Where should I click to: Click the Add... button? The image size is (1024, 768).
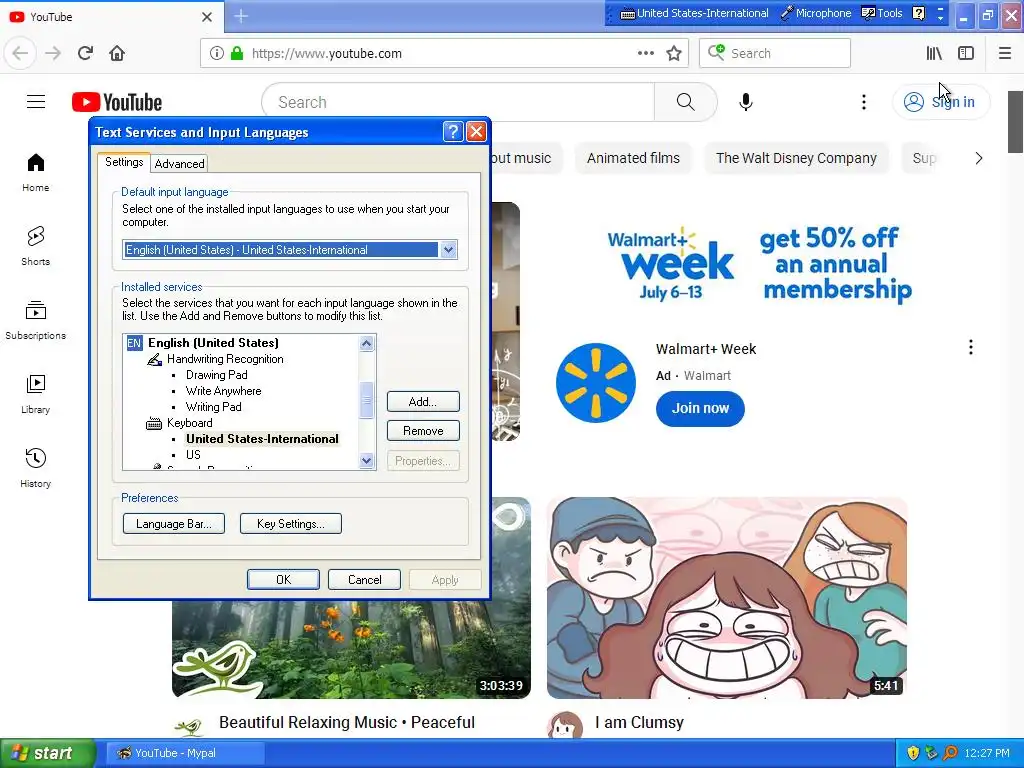pos(423,402)
